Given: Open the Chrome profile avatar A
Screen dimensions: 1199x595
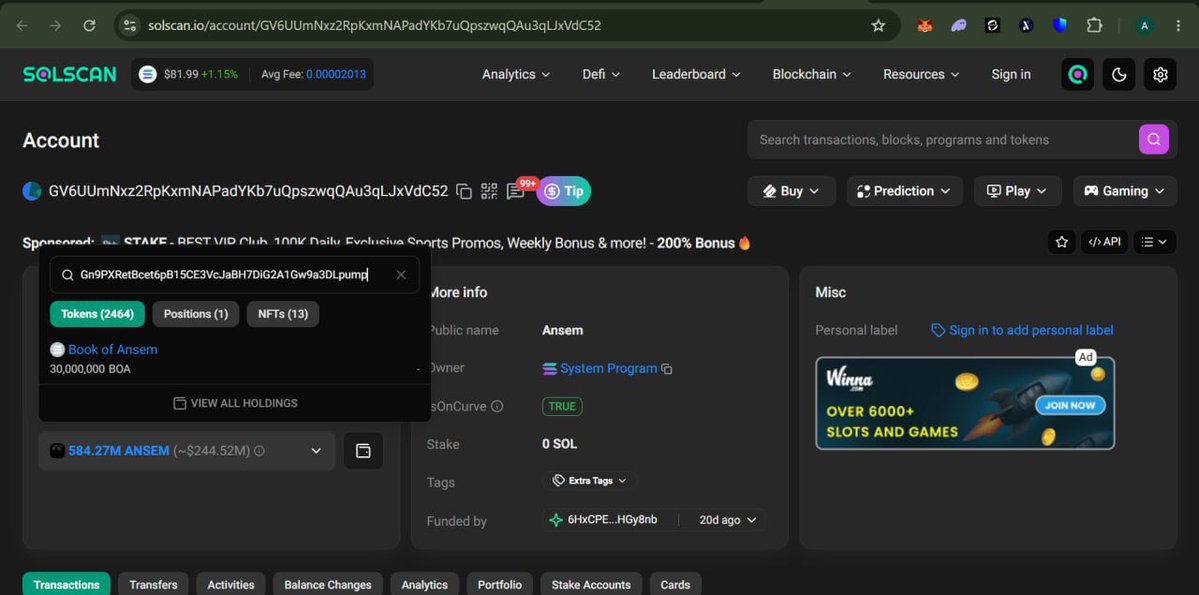Looking at the screenshot, I should pos(1144,25).
